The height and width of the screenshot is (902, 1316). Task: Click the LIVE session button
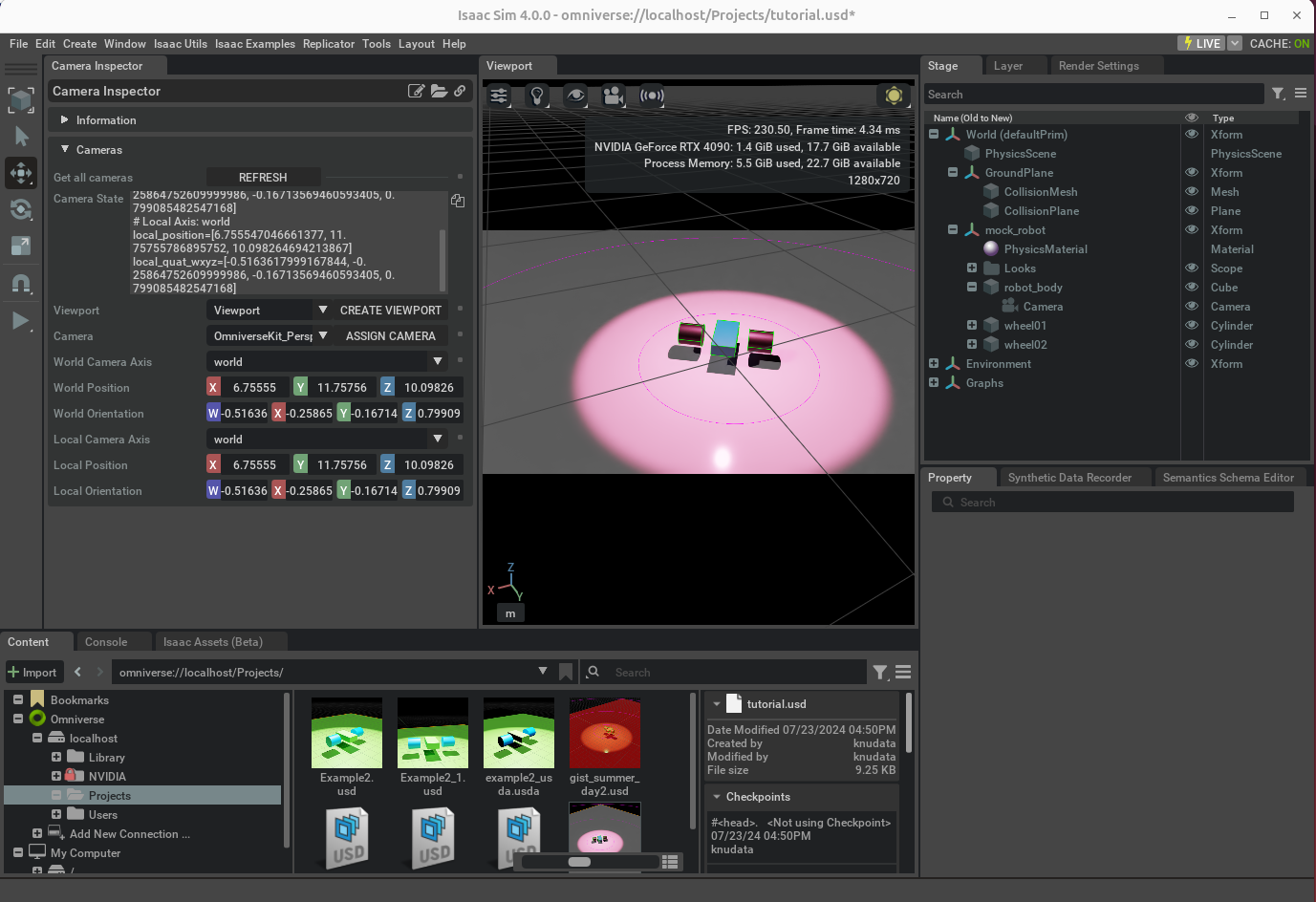1201,44
